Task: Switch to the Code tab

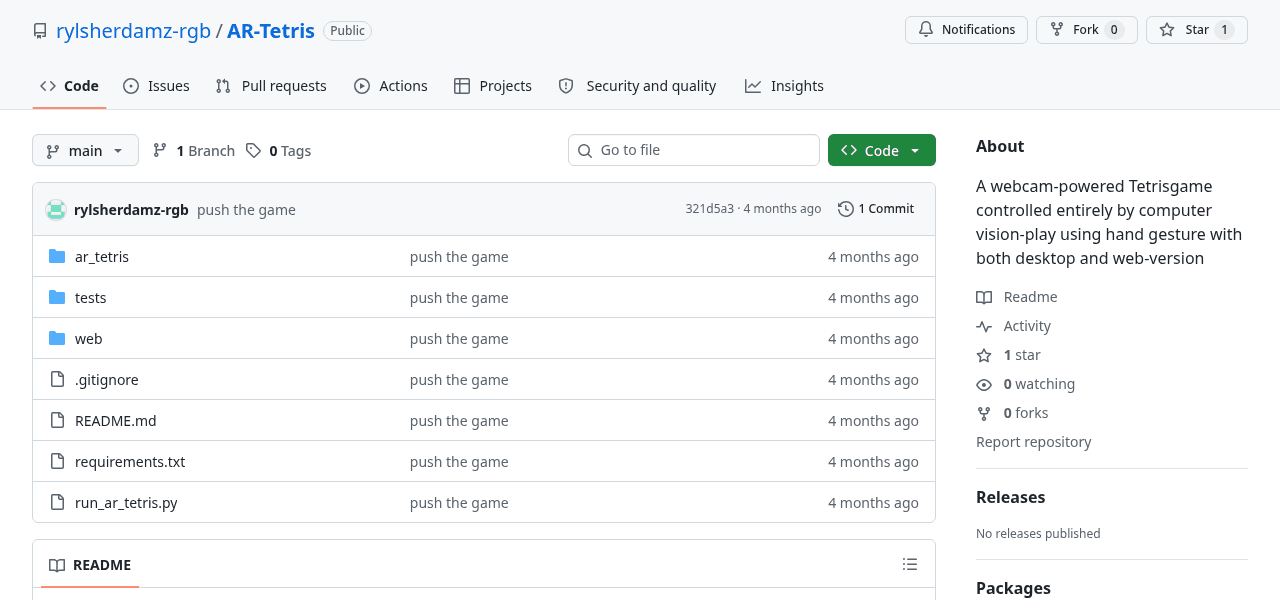Action: (x=69, y=86)
